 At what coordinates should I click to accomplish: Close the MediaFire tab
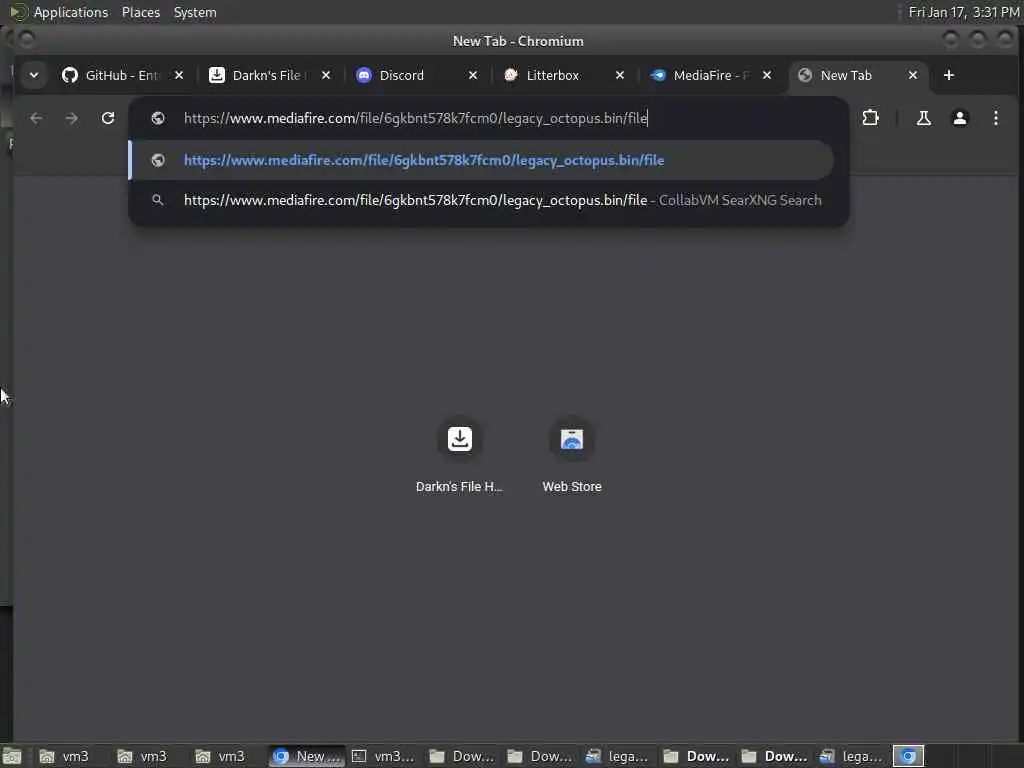(x=767, y=75)
